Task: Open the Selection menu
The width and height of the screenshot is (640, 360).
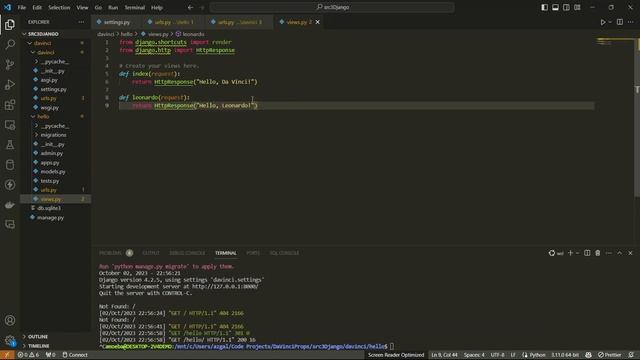Action: (x=59, y=7)
